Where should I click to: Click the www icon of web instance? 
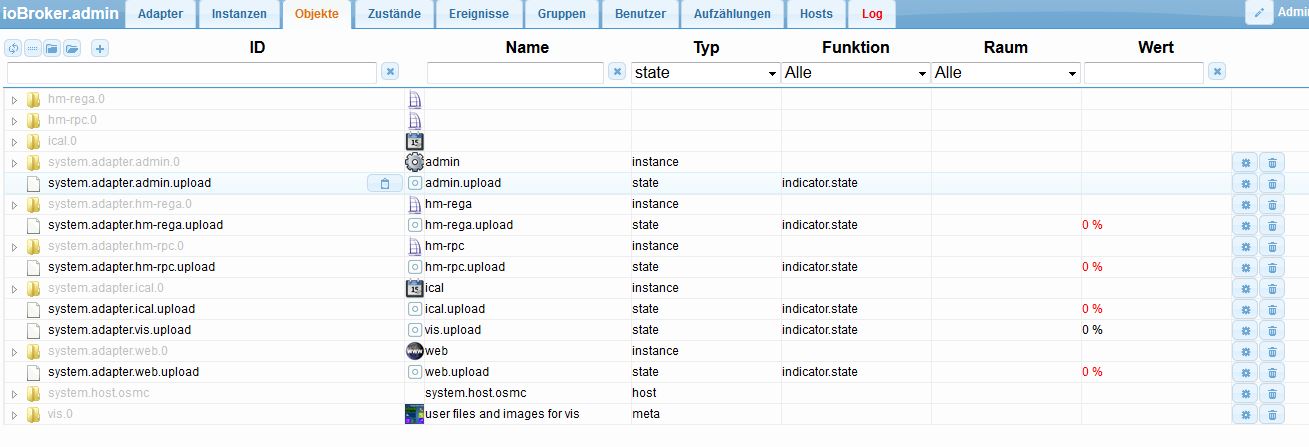click(x=414, y=351)
